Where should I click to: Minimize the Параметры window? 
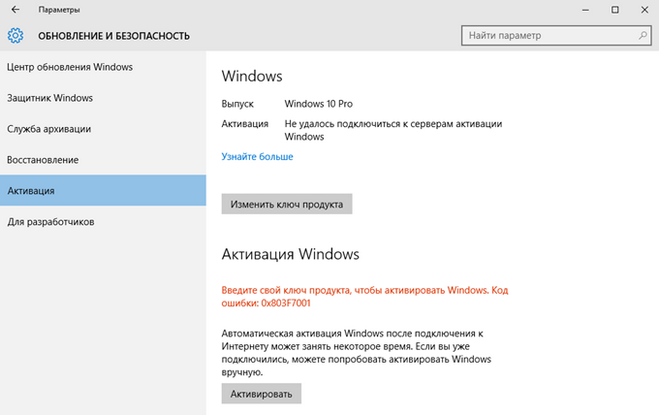(585, 10)
